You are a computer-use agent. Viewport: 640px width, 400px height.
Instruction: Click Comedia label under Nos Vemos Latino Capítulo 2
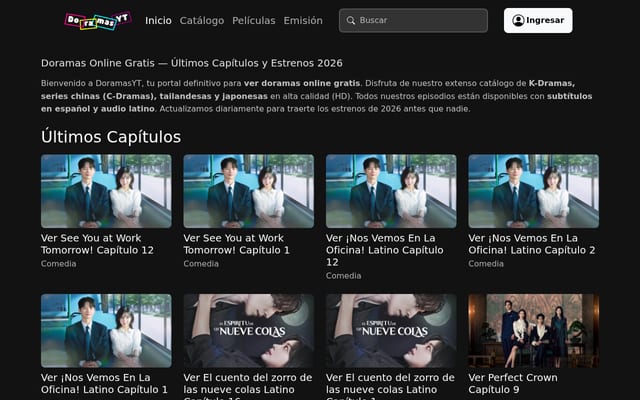[486, 264]
